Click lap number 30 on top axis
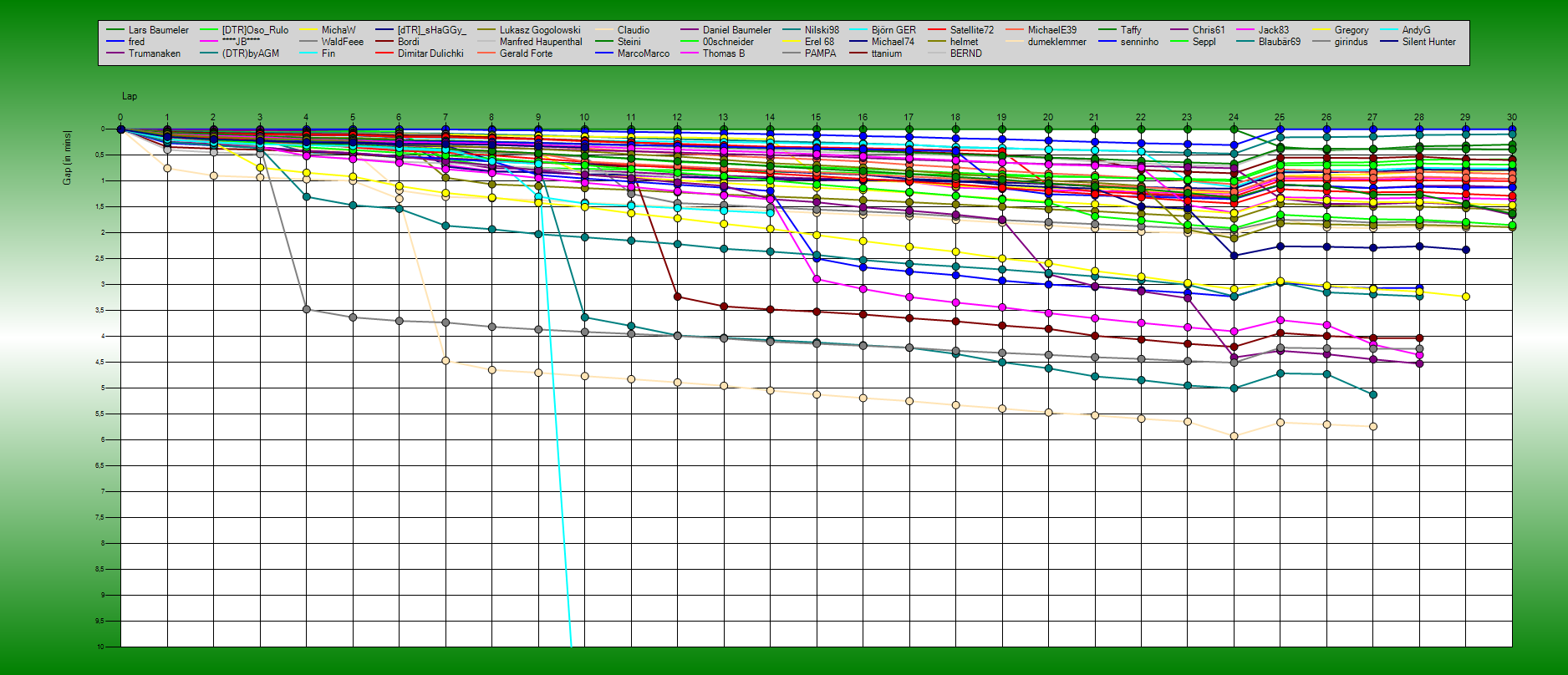 pyautogui.click(x=1512, y=117)
